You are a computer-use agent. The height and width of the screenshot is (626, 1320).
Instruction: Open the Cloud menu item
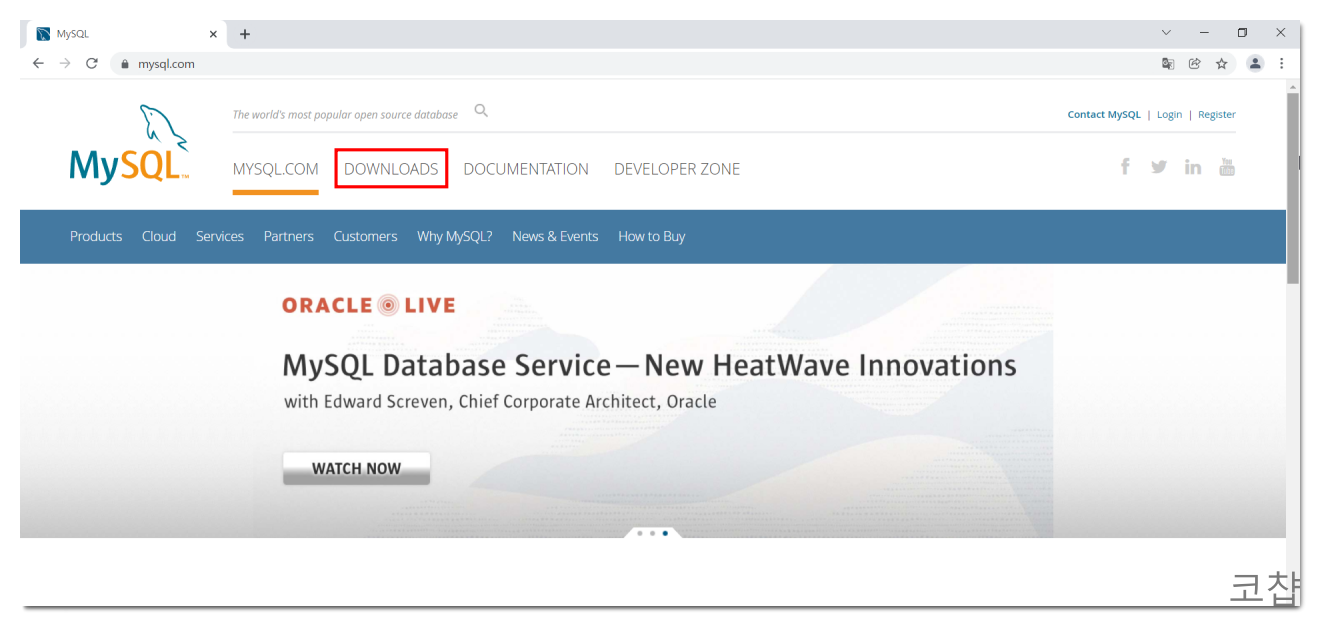pyautogui.click(x=159, y=236)
